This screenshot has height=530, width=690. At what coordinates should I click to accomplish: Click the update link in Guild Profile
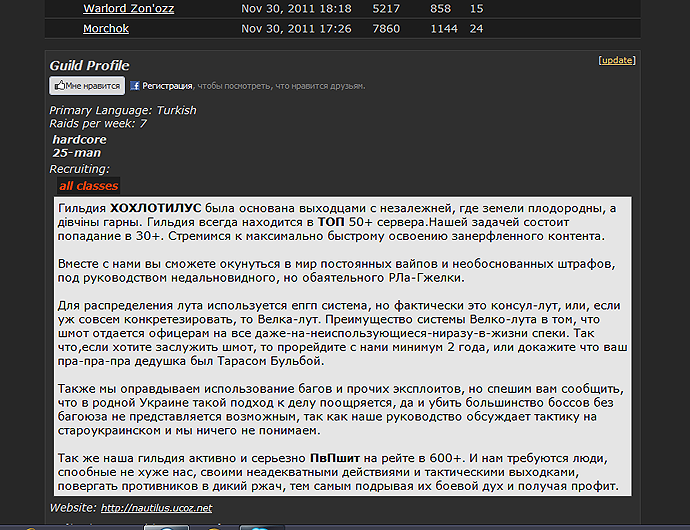617,60
